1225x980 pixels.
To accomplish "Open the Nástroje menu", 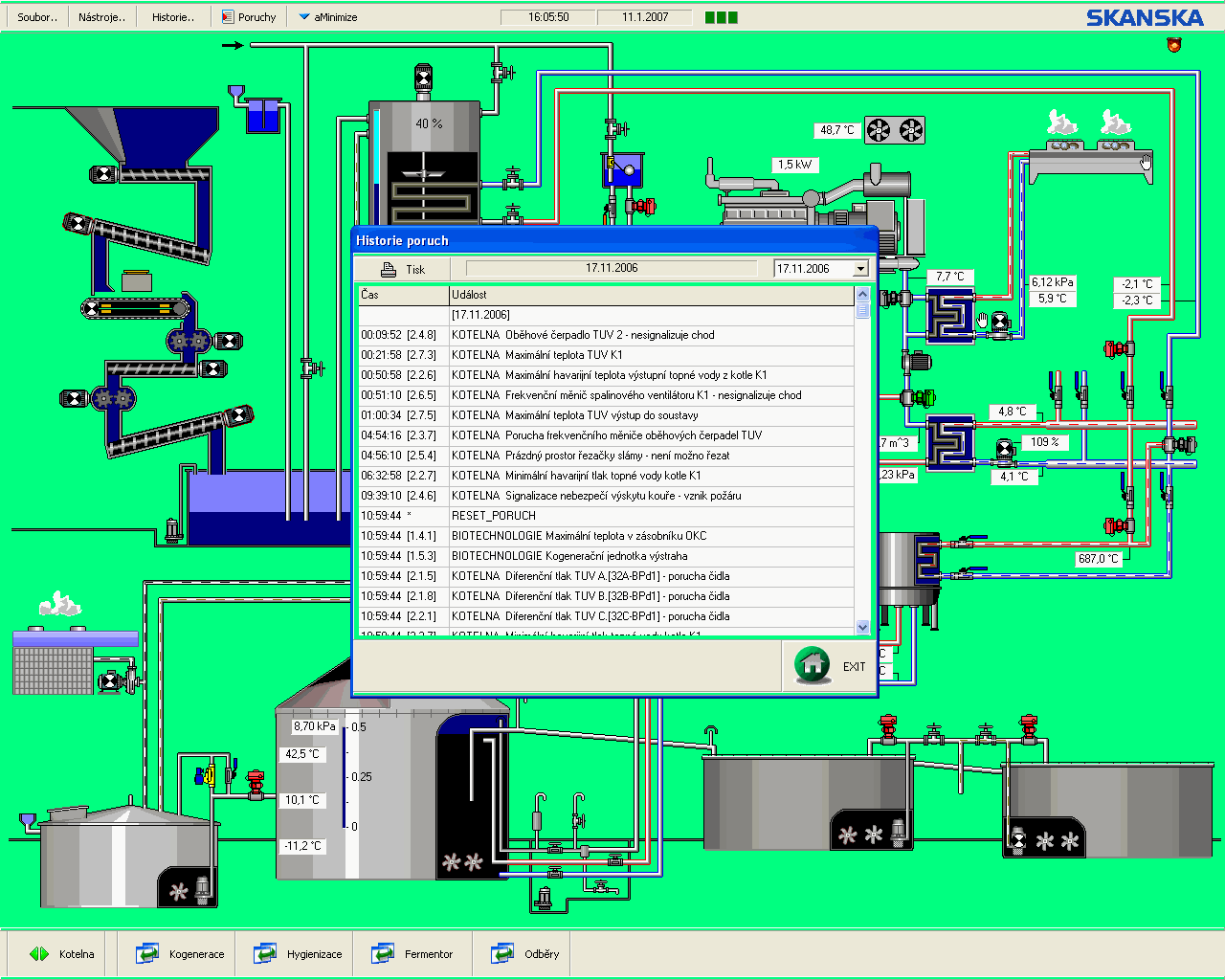I will [101, 17].
